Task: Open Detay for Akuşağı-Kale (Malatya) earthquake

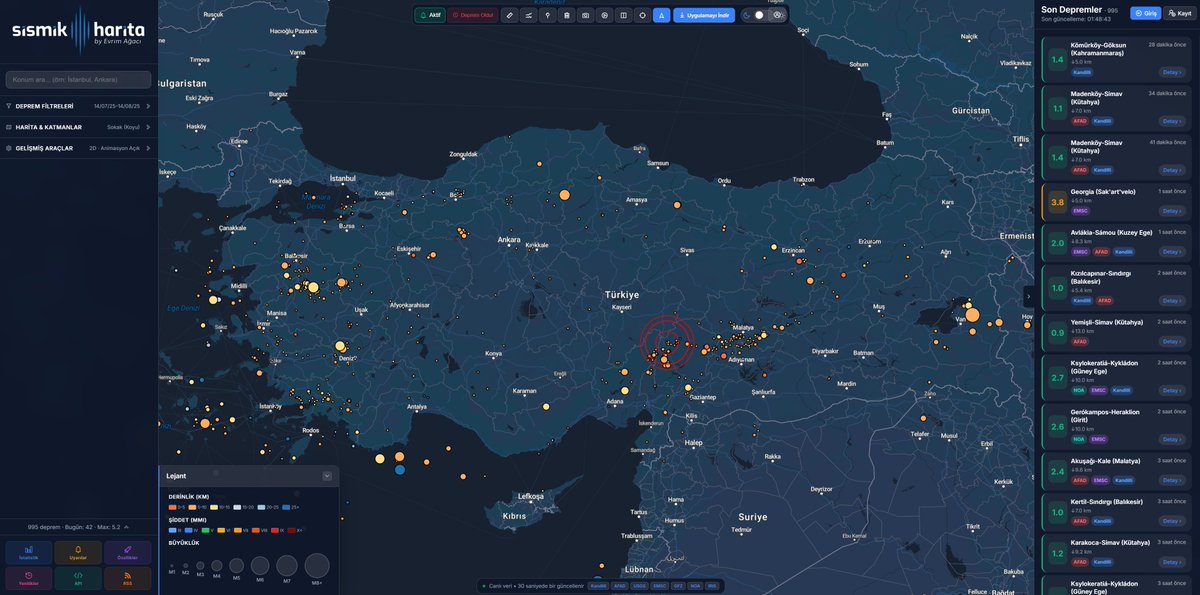Action: click(1172, 480)
